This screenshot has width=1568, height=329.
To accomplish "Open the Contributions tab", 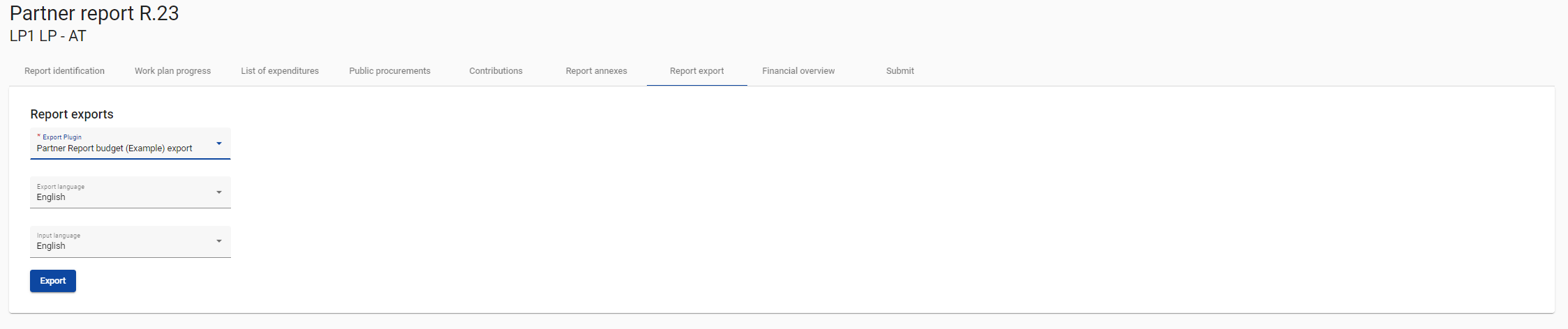I will coord(495,71).
